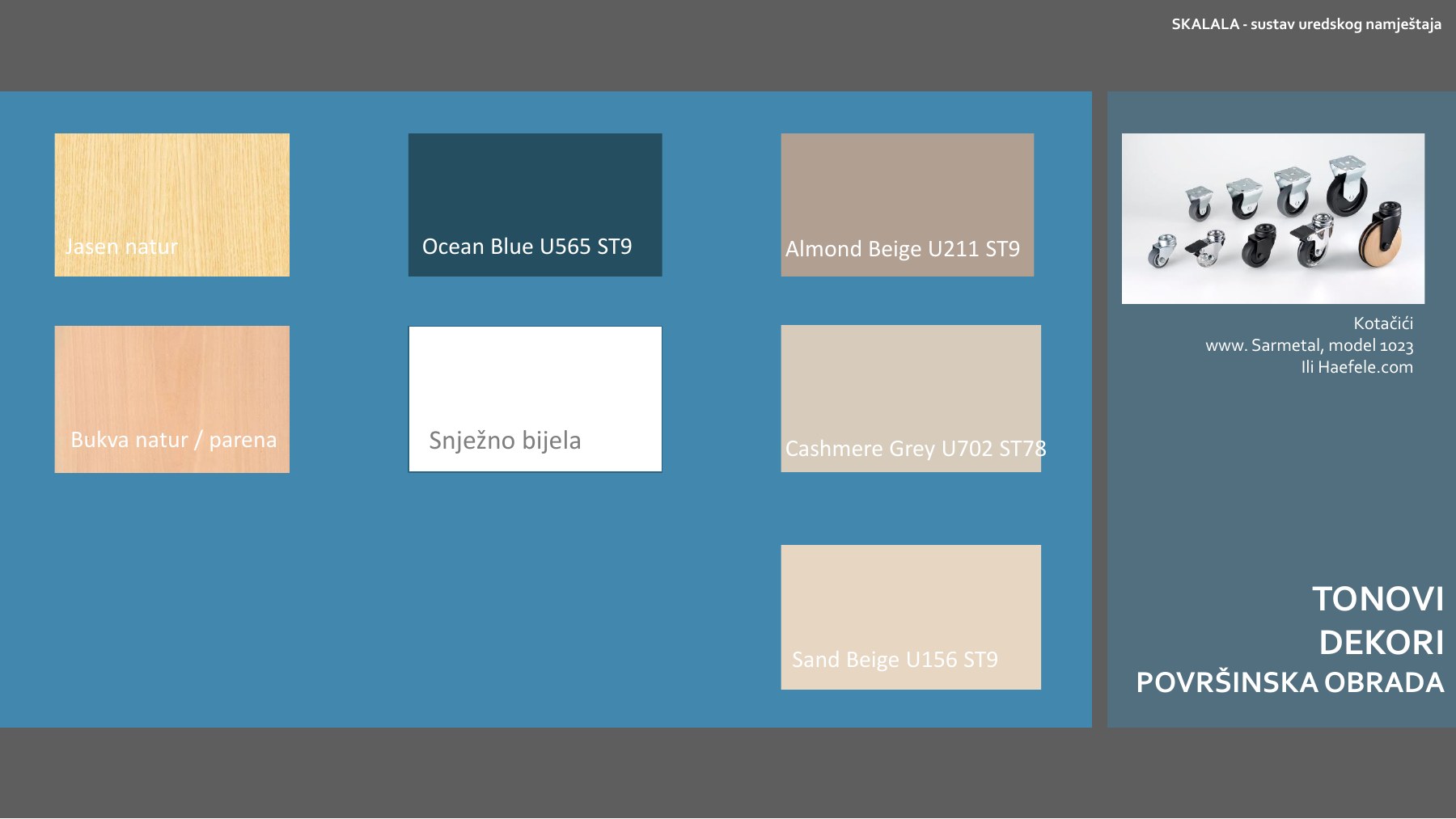The image size is (1456, 819).
Task: Select the Snježno bijela white swatch
Action: click(x=535, y=399)
